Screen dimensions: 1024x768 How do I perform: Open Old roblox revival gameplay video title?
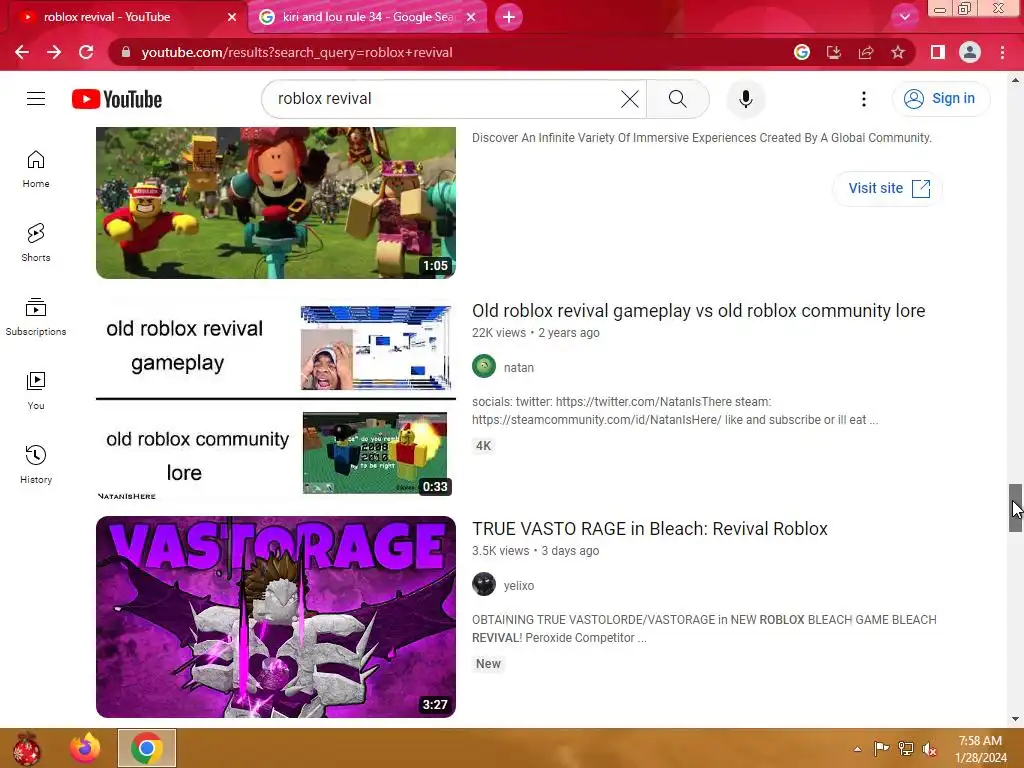698,311
